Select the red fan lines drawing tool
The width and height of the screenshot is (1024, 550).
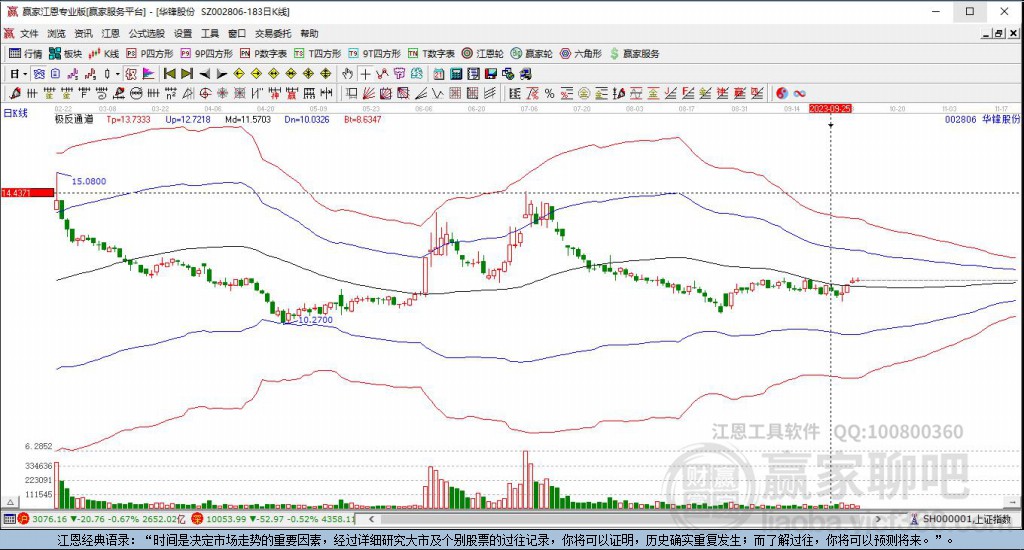pos(368,94)
